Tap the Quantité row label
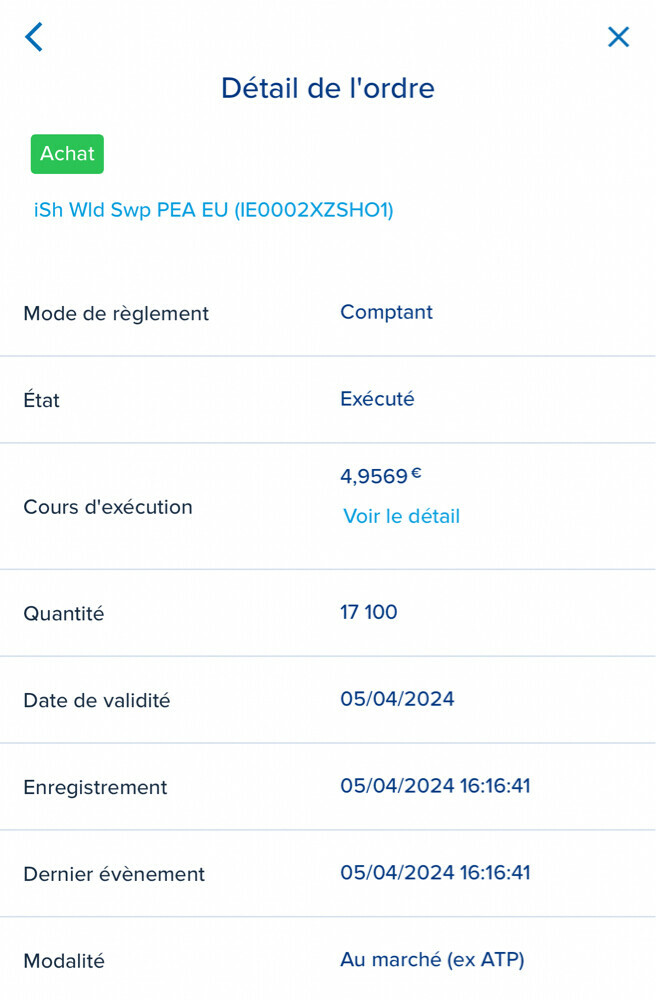Viewport: 656px width, 1000px height. [64, 614]
